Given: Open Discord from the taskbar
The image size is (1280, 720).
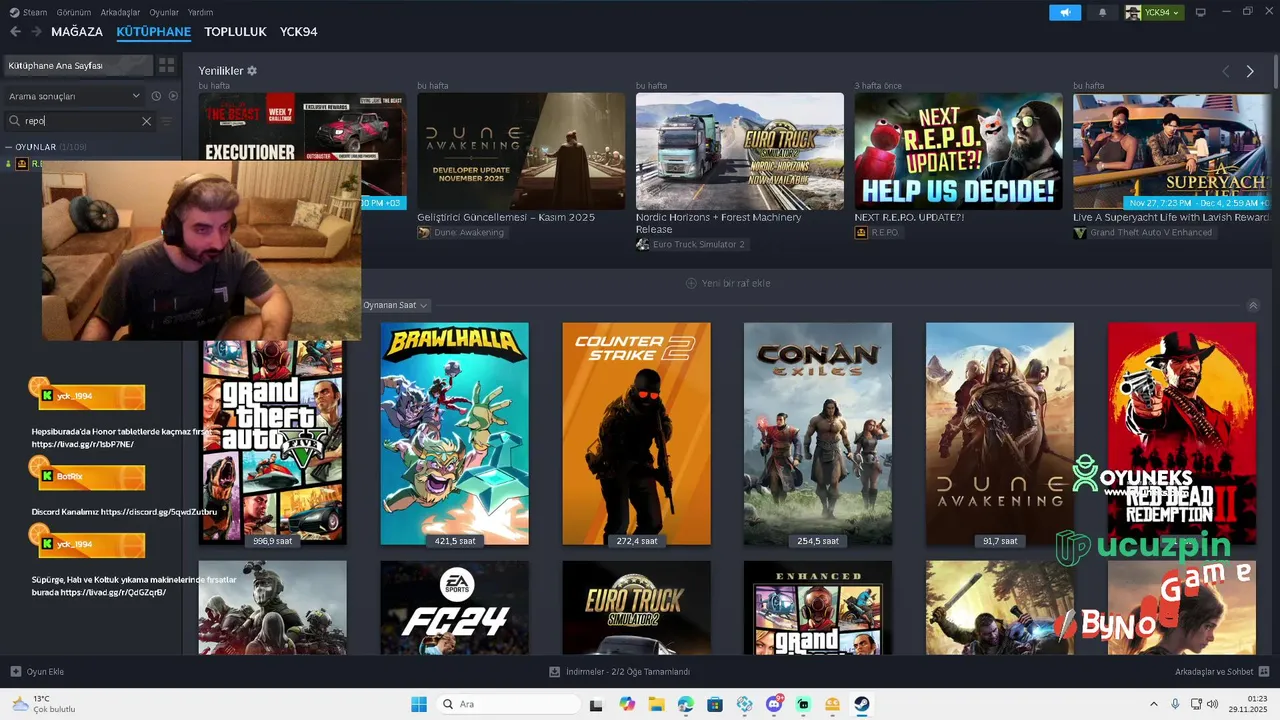Looking at the screenshot, I should (774, 704).
